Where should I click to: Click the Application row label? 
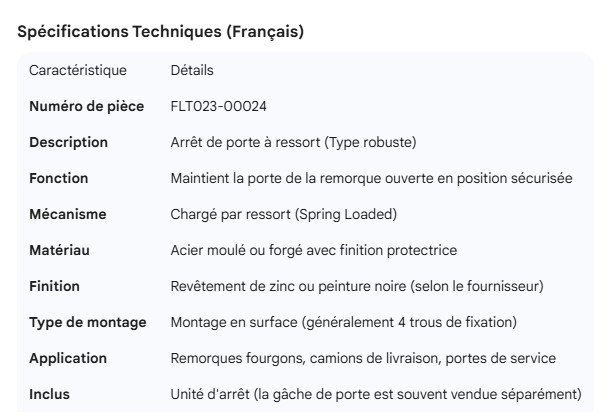pos(68,358)
